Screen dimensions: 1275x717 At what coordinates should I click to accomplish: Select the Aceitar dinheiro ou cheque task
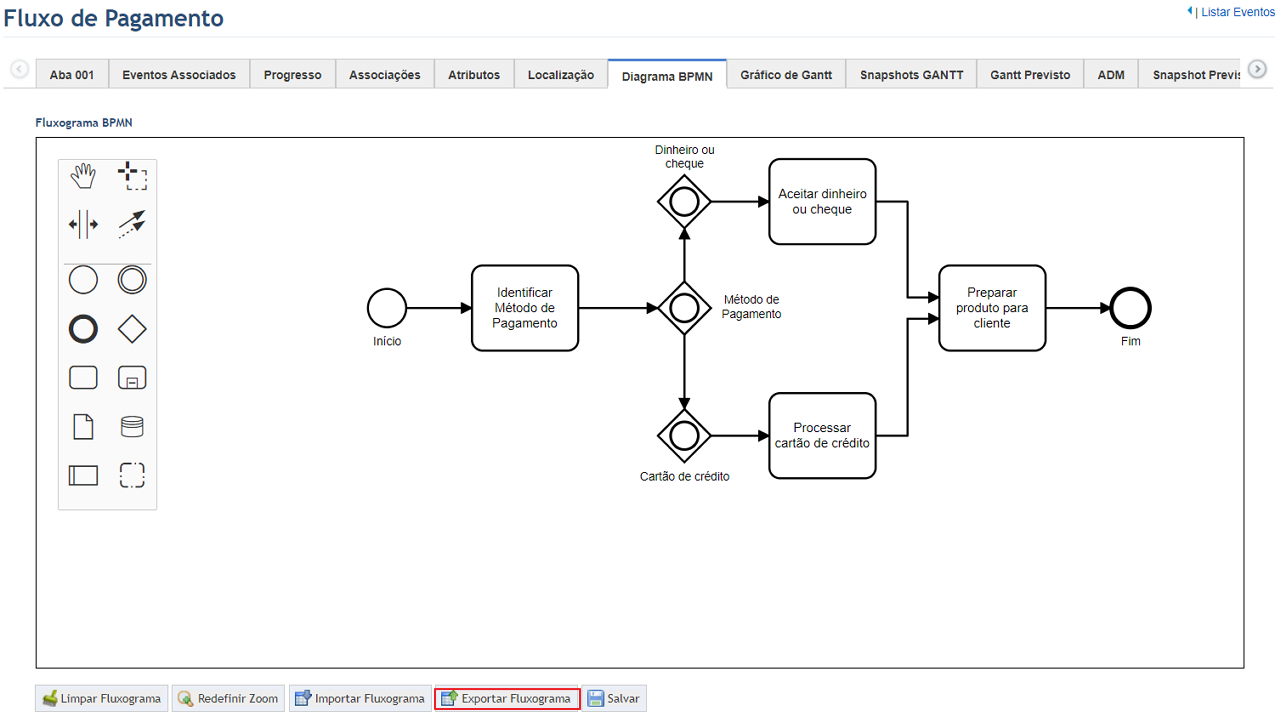tap(822, 201)
